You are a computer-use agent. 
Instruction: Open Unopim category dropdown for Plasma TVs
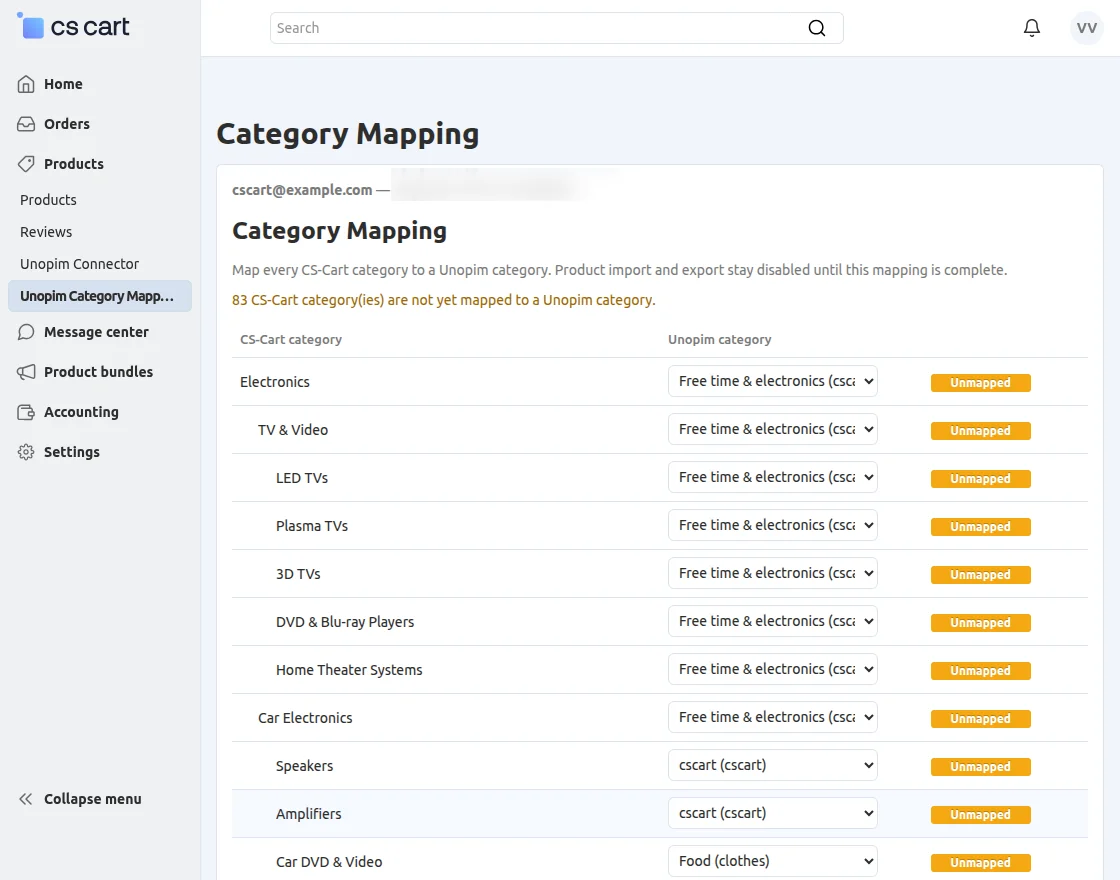[773, 525]
